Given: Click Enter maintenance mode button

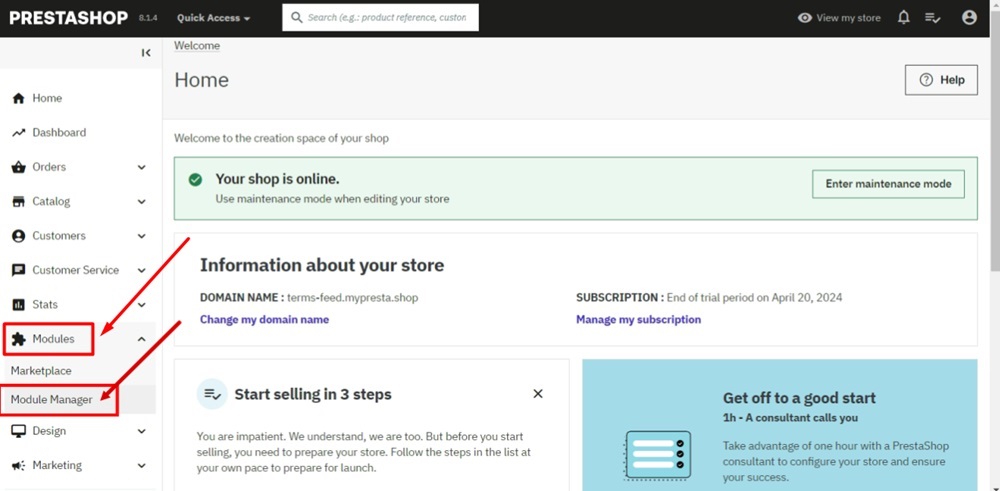Looking at the screenshot, I should click(x=888, y=184).
